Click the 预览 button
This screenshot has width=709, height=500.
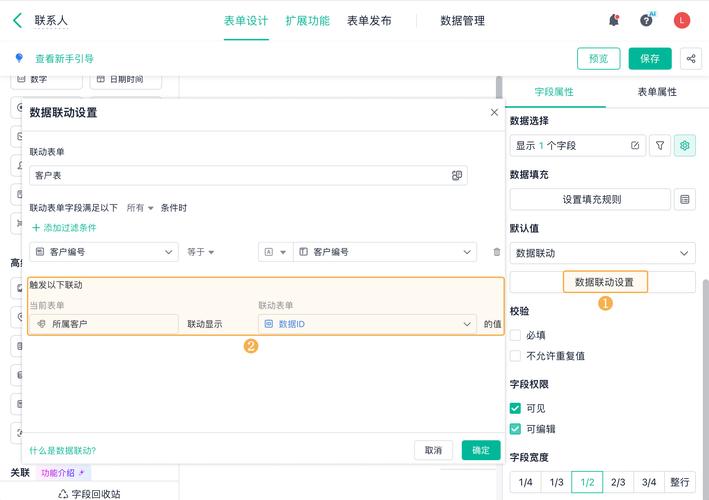(599, 59)
